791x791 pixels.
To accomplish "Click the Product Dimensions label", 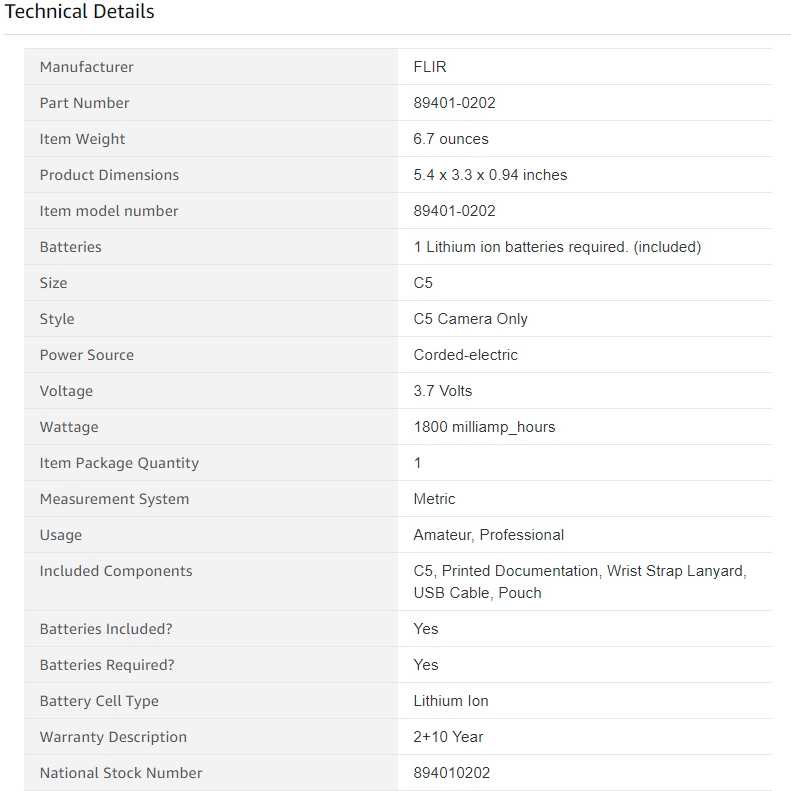I will (109, 175).
